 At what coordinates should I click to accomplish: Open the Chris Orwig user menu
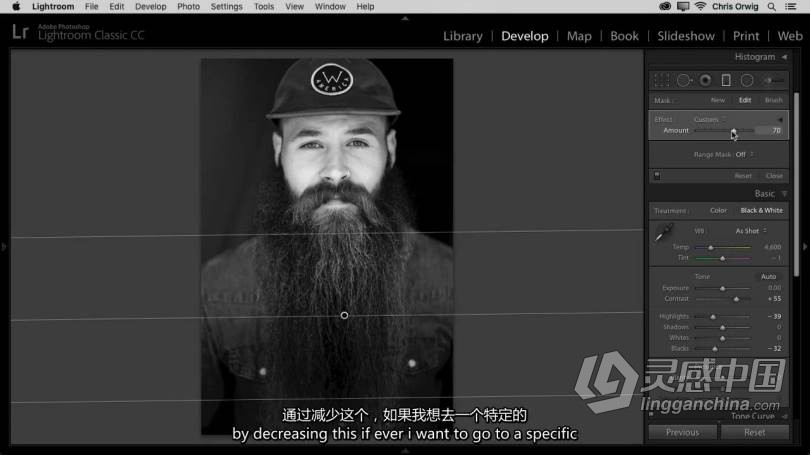pos(735,7)
